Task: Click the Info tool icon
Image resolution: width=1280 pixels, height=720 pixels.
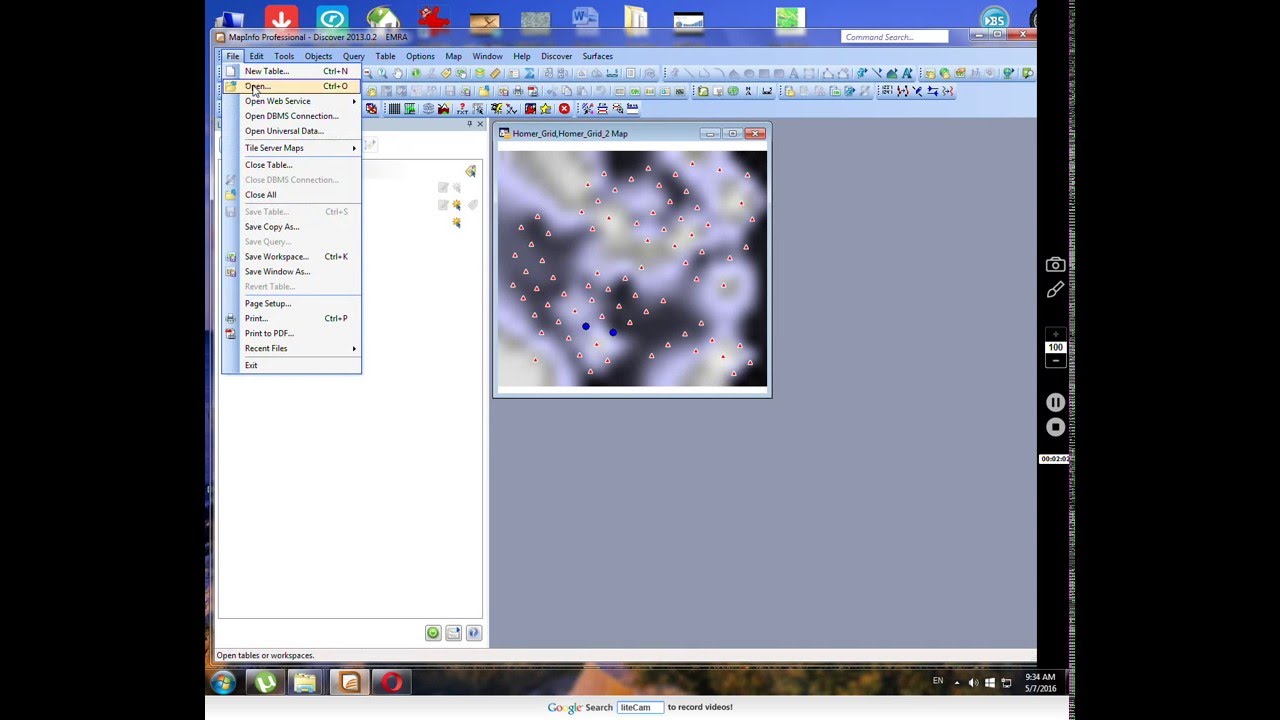Action: [416, 73]
